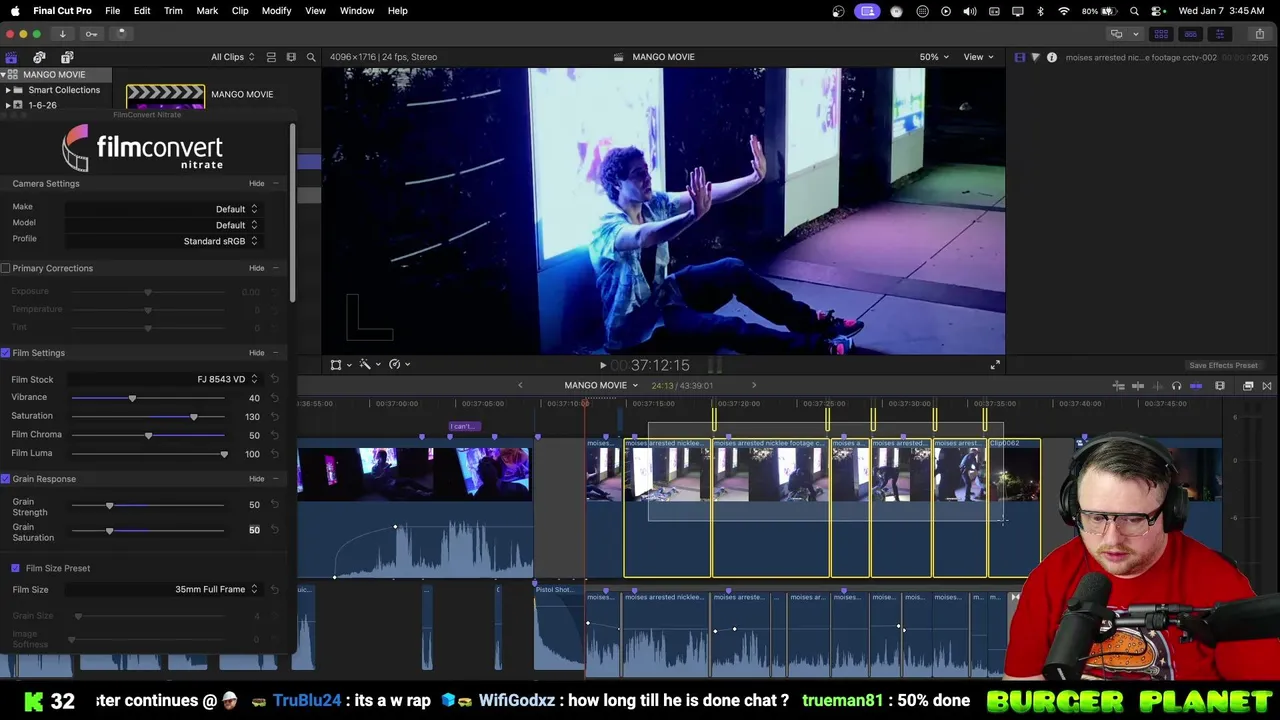The height and width of the screenshot is (720, 1280).
Task: Open the All Clips filter dropdown
Action: click(x=232, y=57)
